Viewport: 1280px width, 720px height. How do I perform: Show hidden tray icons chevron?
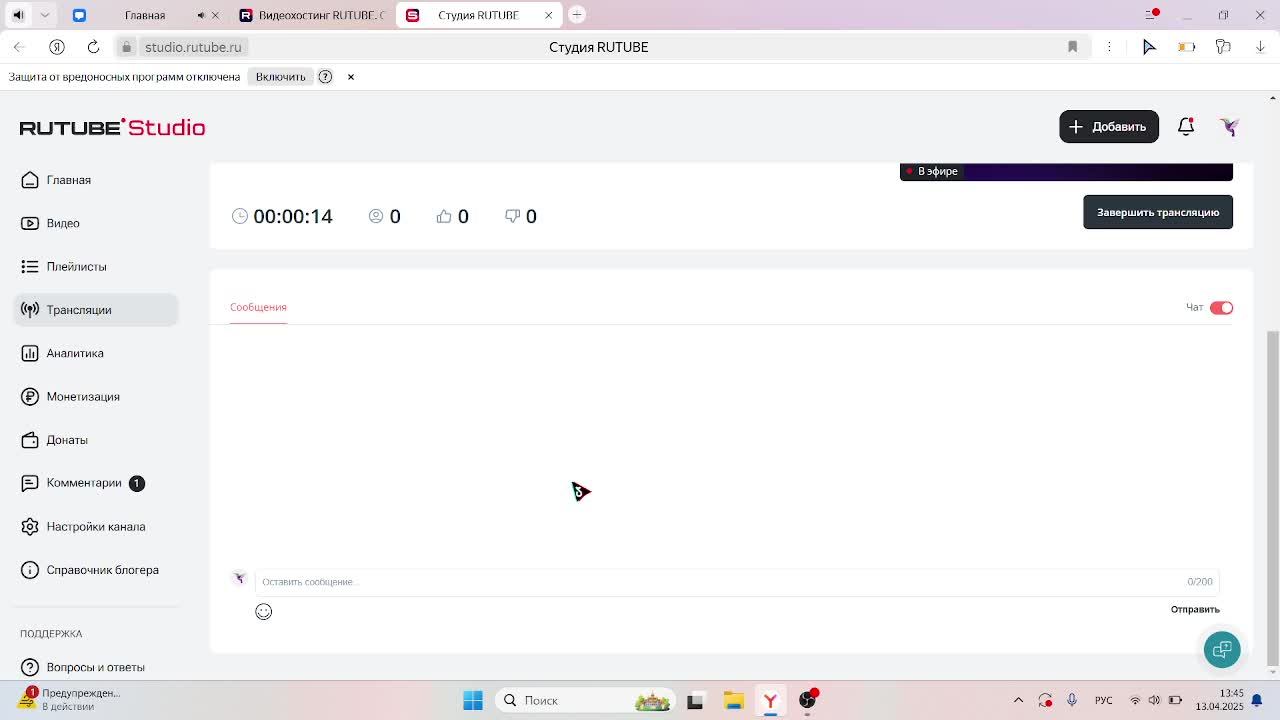[x=1018, y=700]
